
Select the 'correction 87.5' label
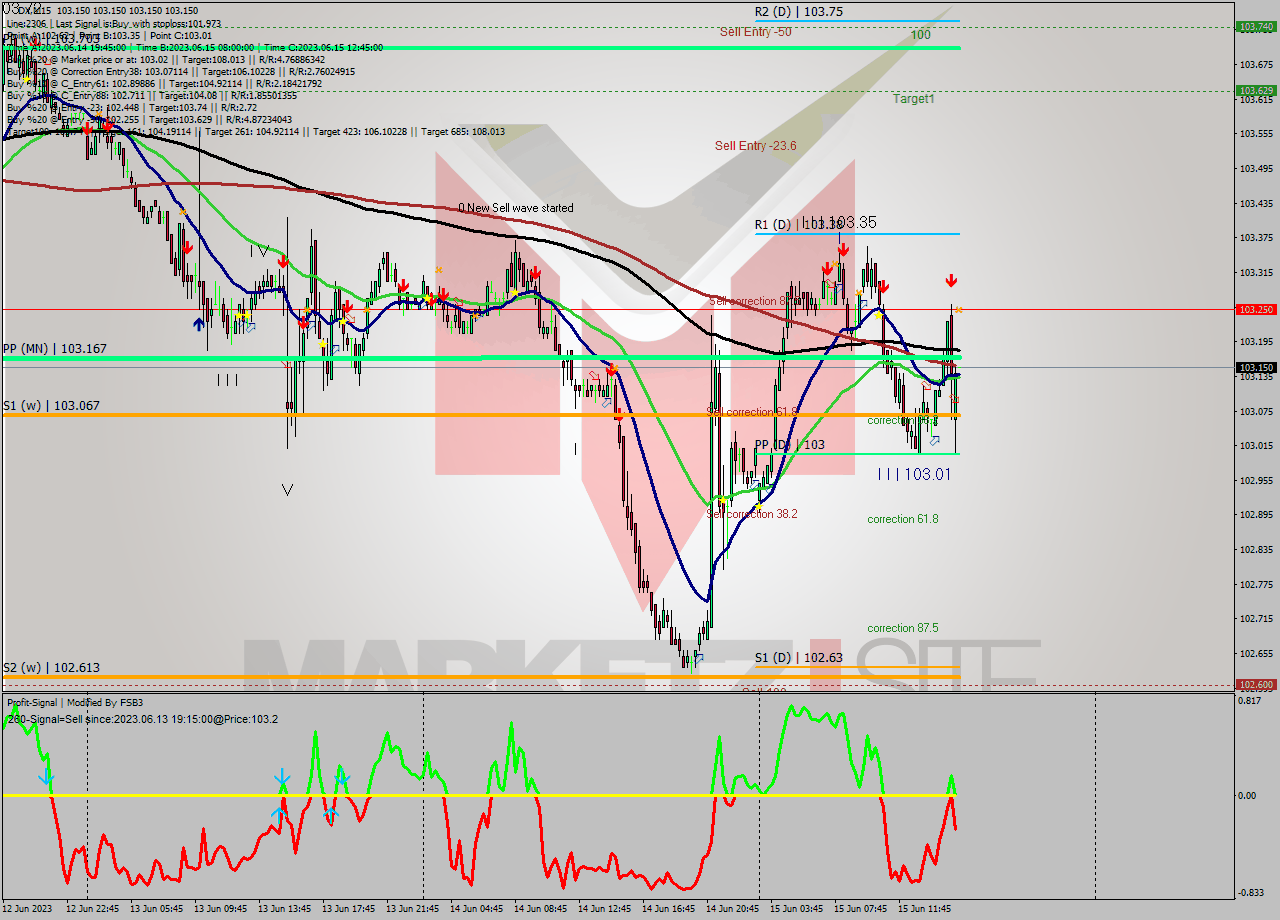point(902,628)
